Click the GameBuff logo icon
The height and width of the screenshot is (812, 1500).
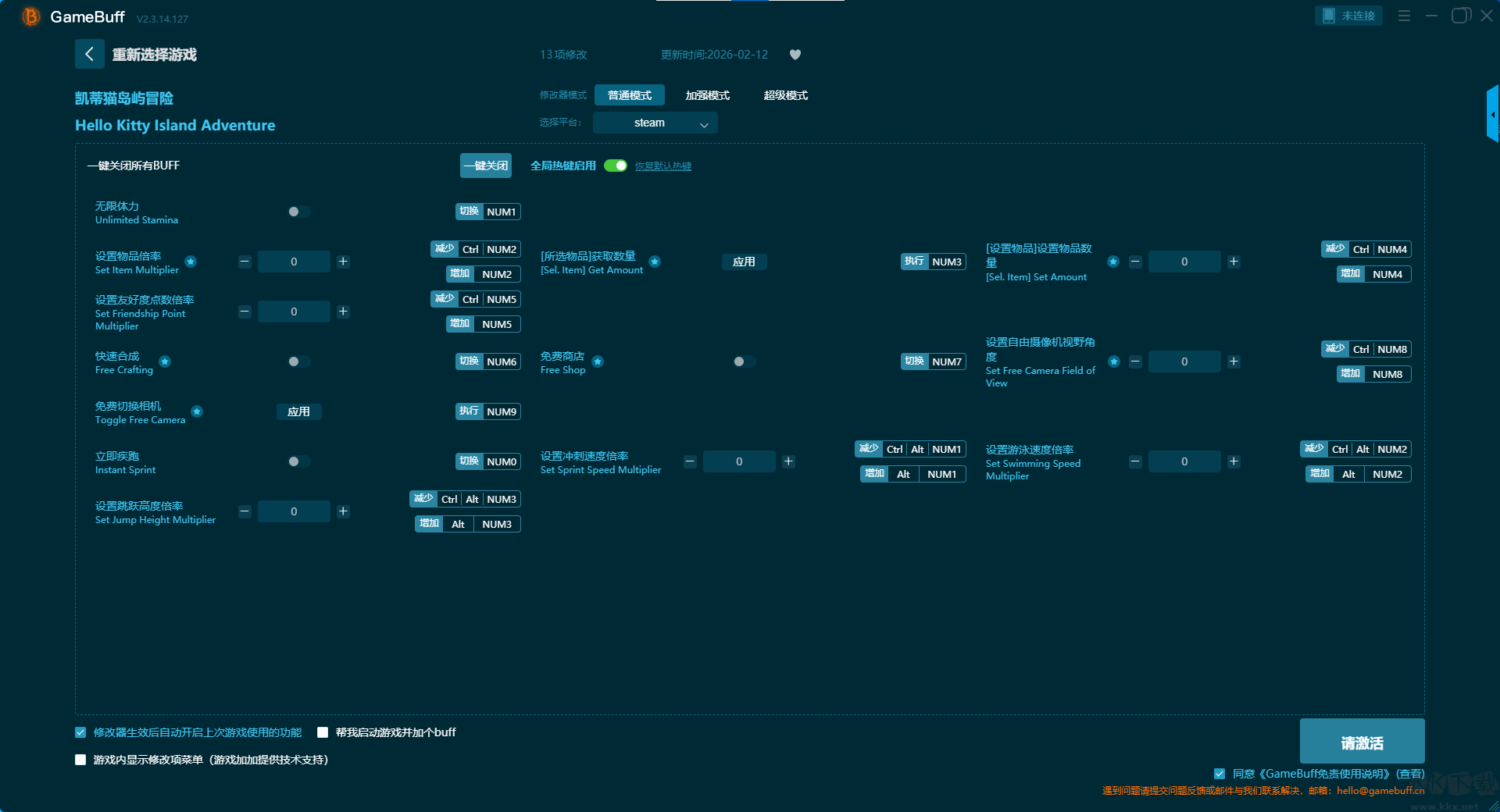tap(30, 16)
